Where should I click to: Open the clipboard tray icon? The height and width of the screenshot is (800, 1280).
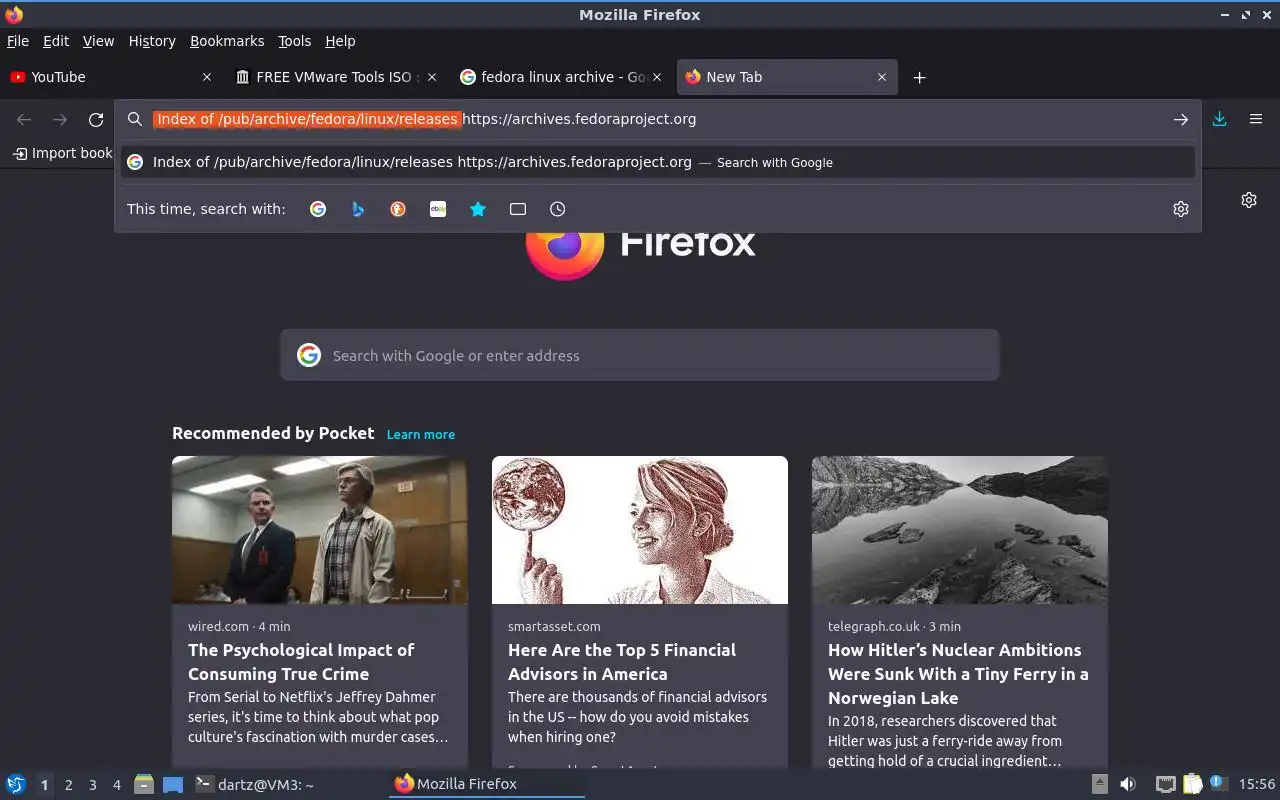[1192, 784]
